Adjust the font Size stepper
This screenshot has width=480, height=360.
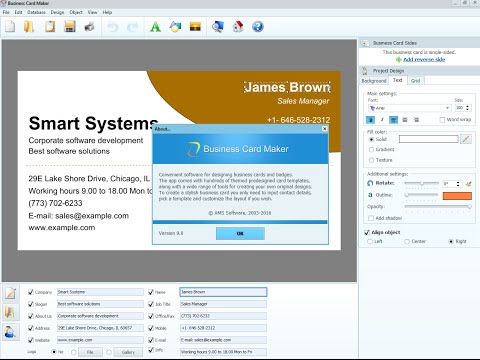467,108
